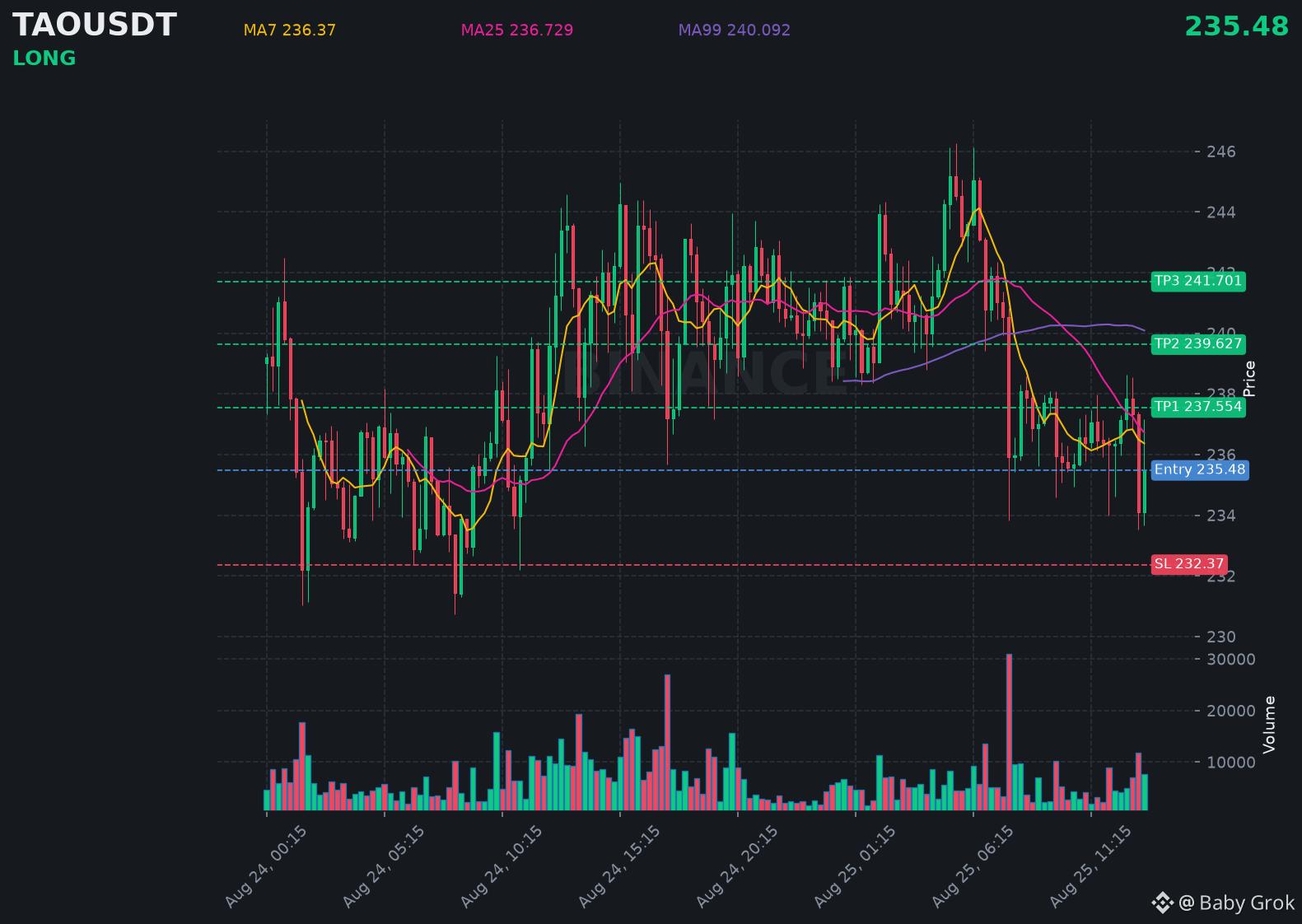Click the 30000 volume axis label
This screenshot has width=1302, height=924.
(x=1231, y=659)
